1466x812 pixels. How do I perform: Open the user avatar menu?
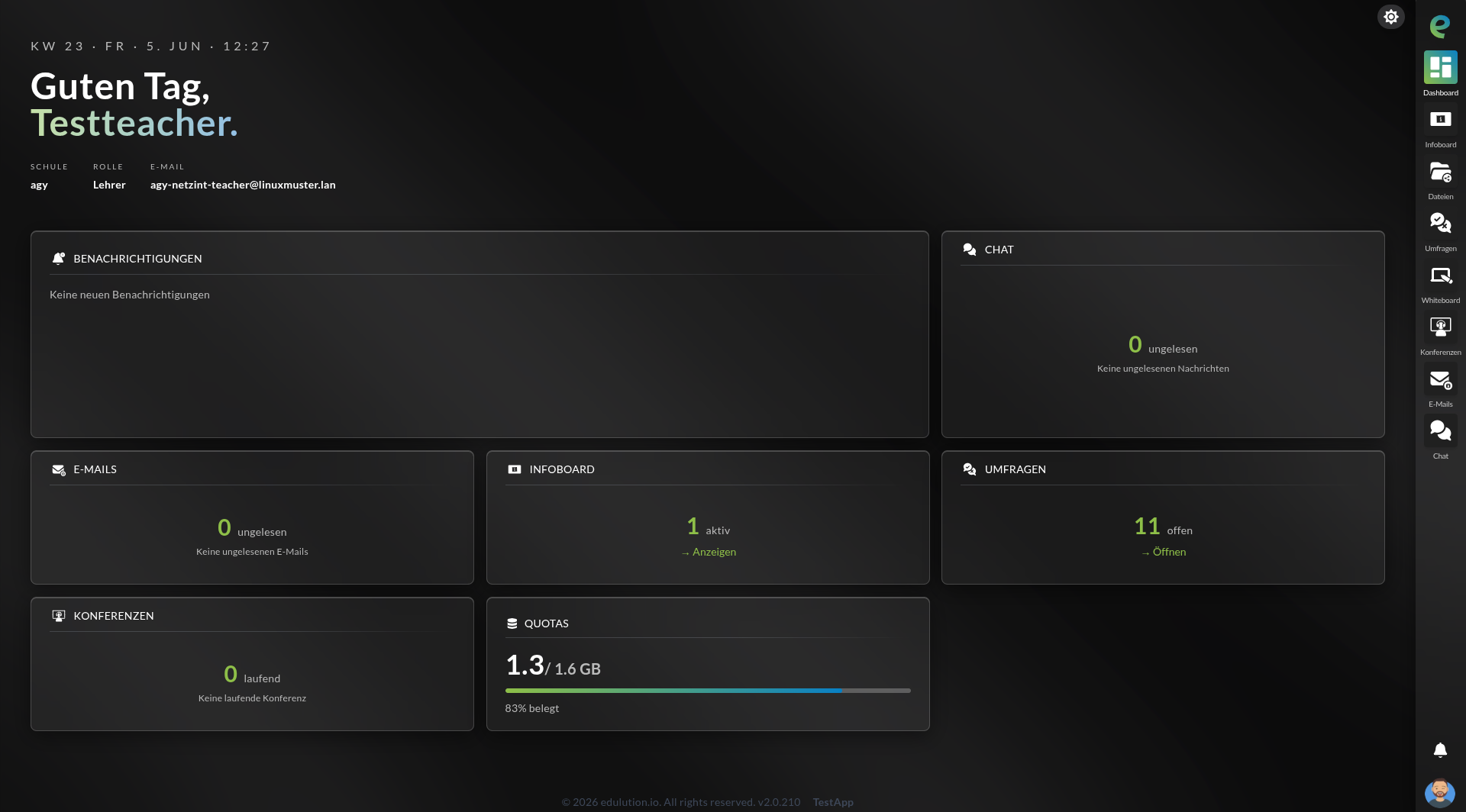1440,793
